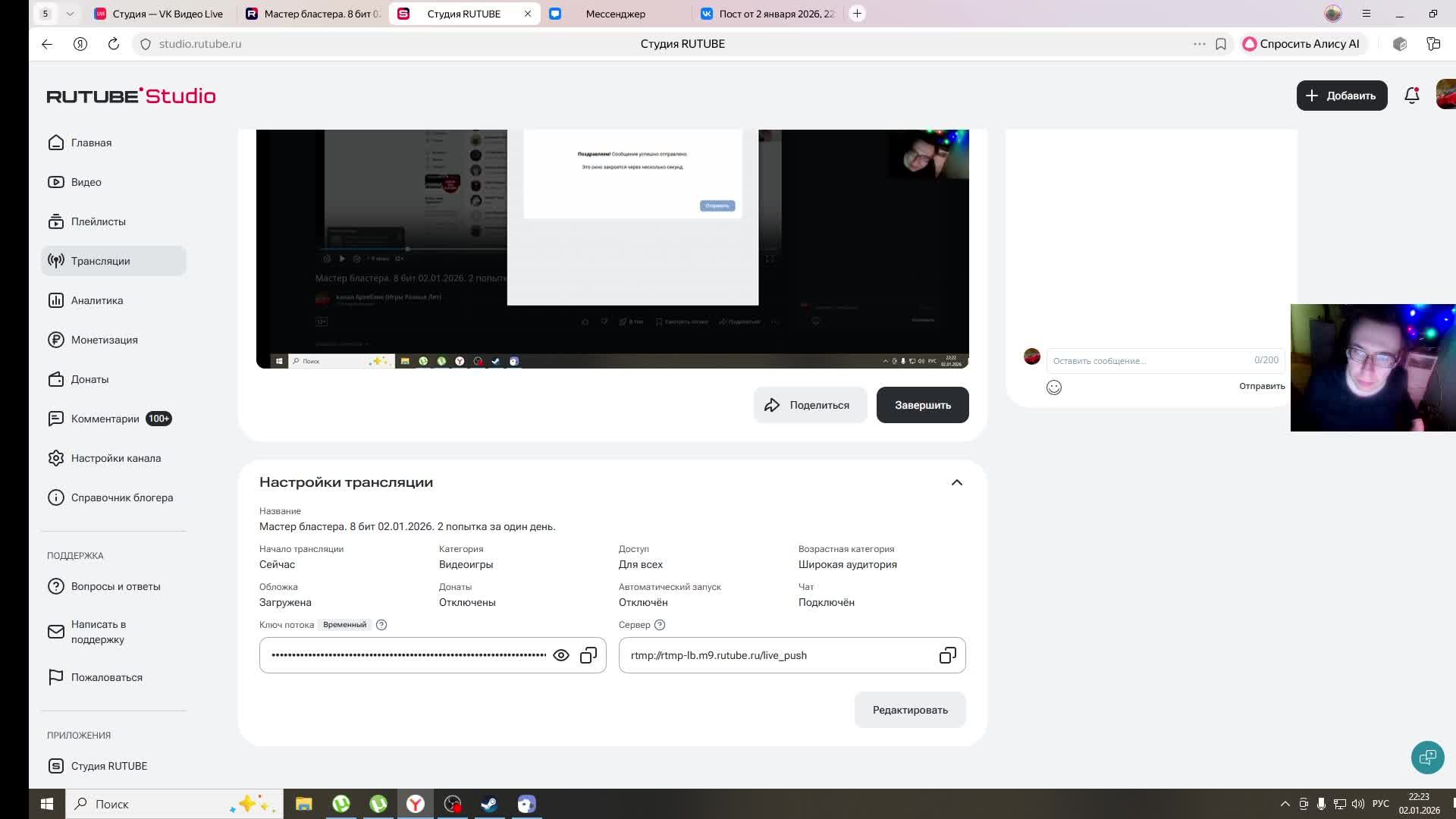Reveal the stream key with eye icon

(x=561, y=655)
